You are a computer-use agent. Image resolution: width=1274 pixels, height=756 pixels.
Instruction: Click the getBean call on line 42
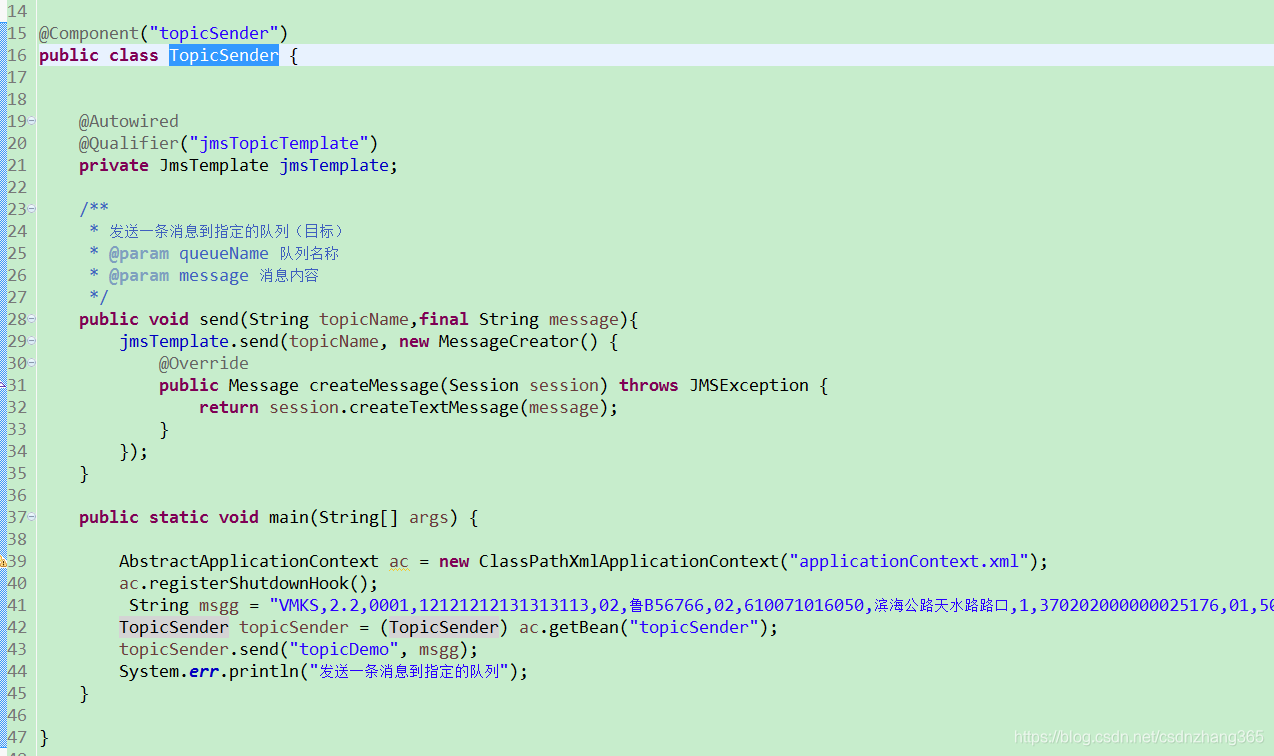pos(584,627)
